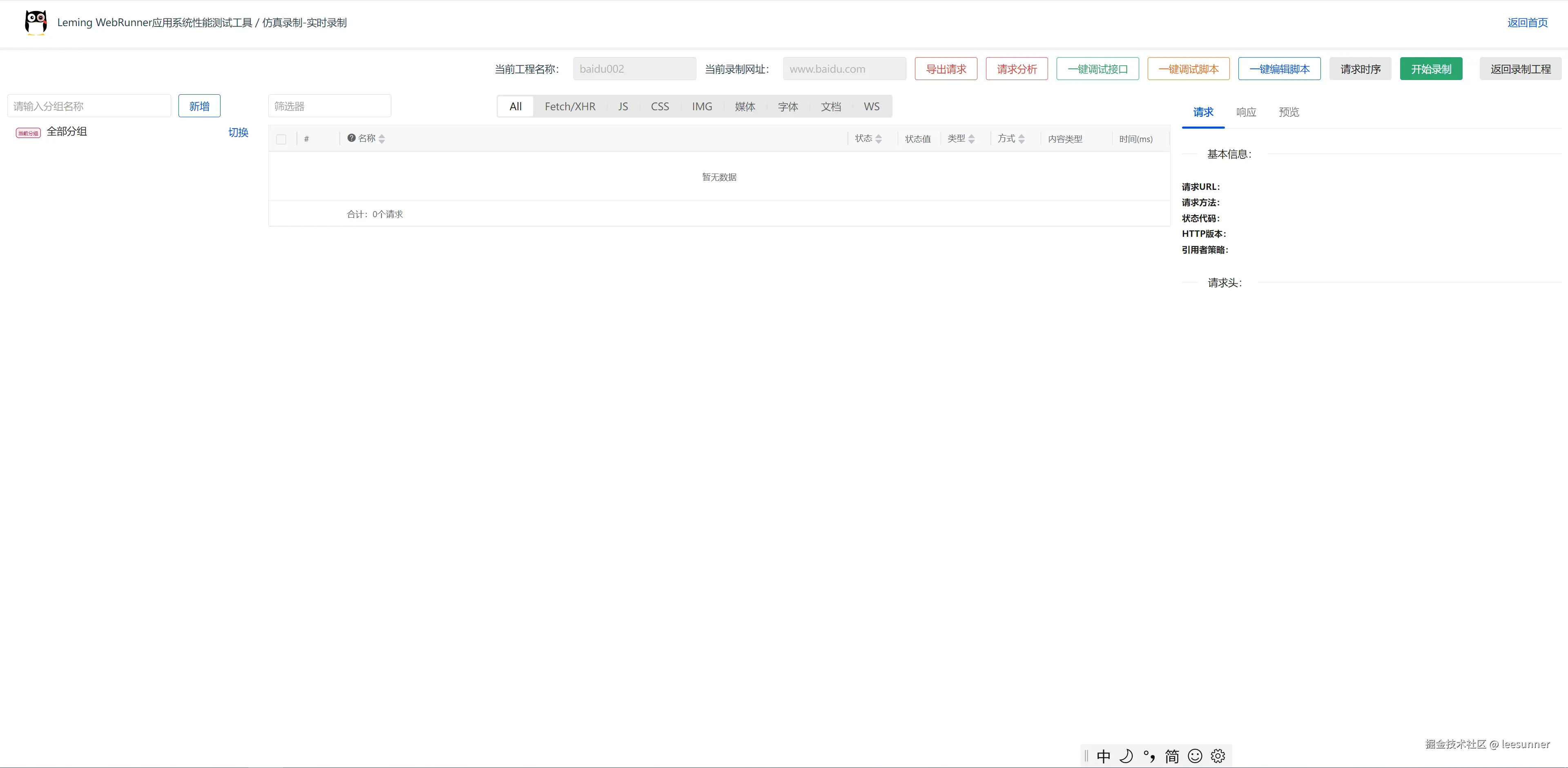
Task: Click the question mark icon beside 名称
Action: [351, 138]
